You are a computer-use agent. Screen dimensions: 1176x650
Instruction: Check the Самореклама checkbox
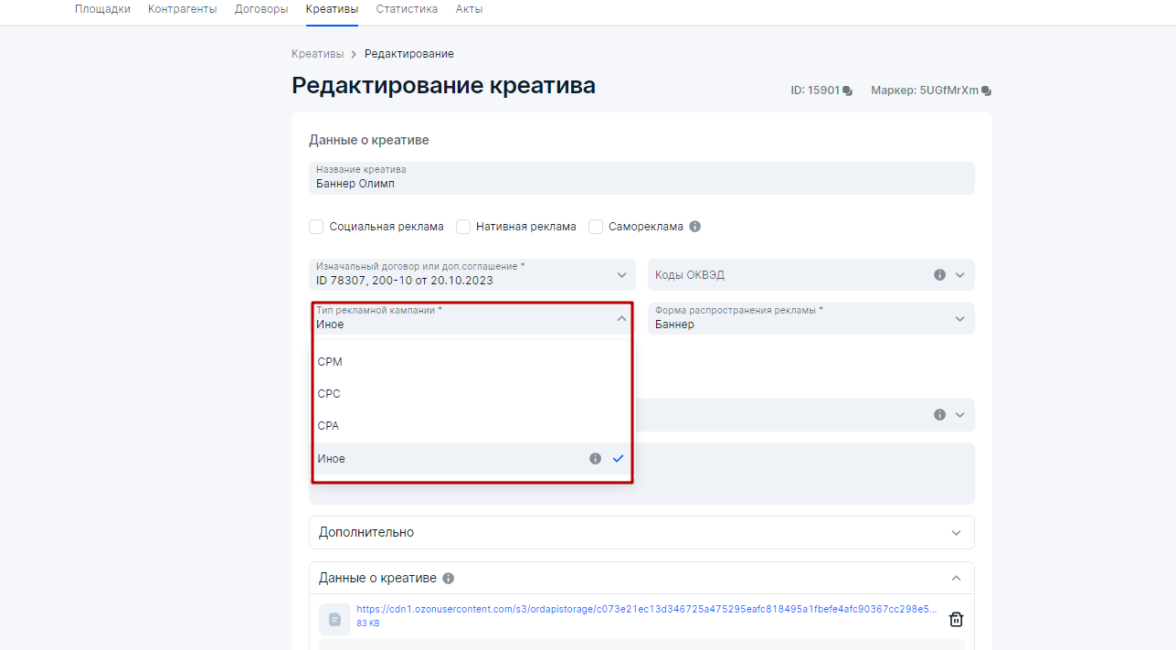click(x=596, y=227)
